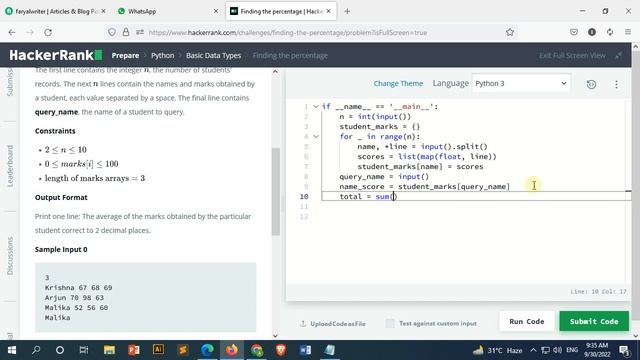Open Microsoft Edge from taskbar
640x360 pixels.
(207, 350)
